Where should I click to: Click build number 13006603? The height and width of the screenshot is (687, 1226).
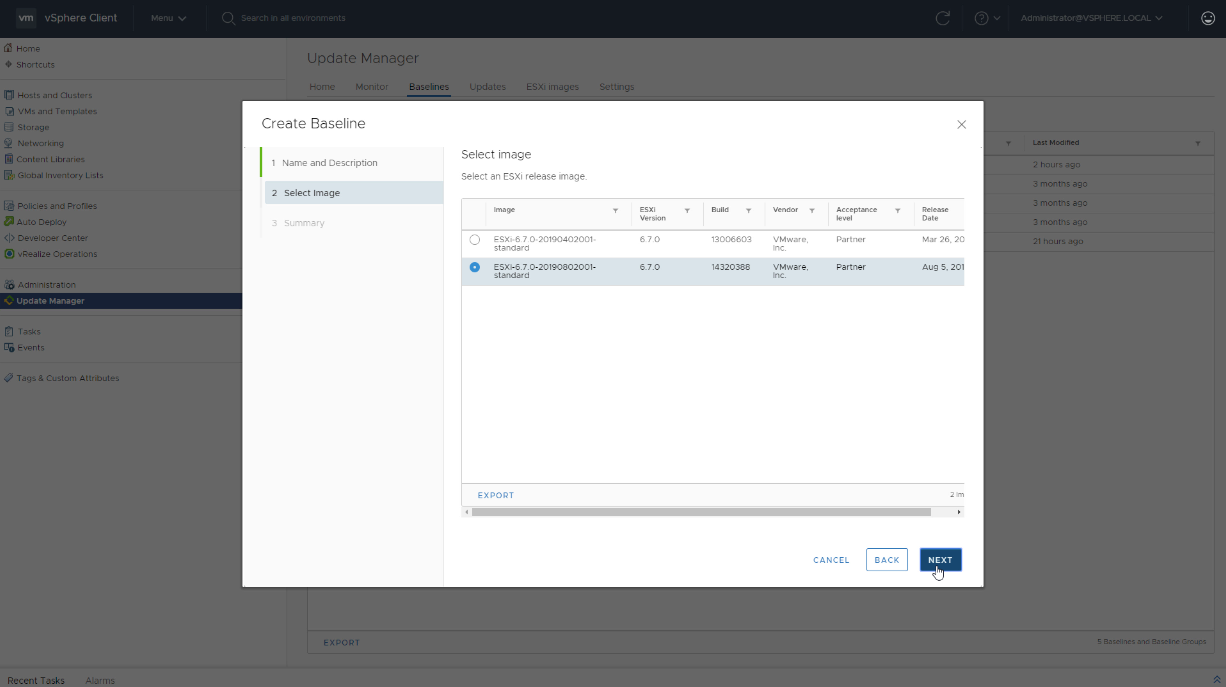(731, 240)
